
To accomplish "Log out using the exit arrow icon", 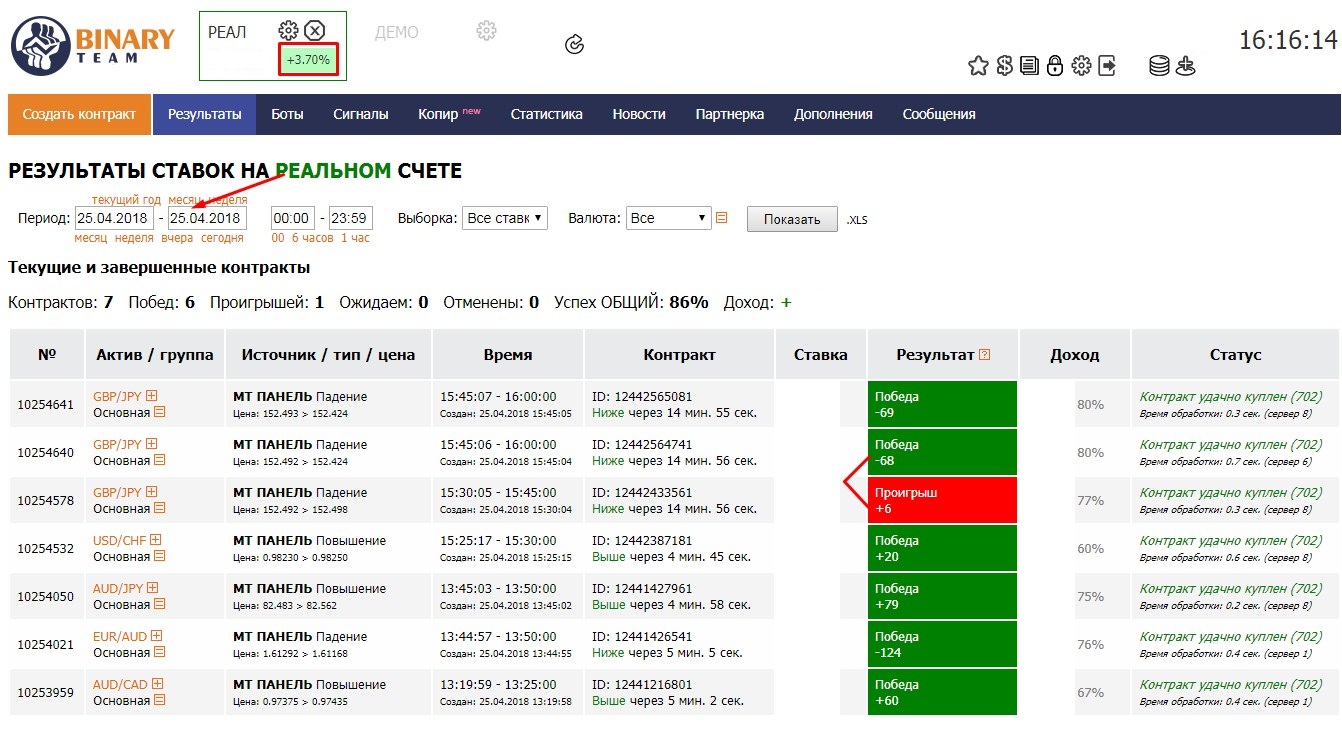I will pos(1107,66).
